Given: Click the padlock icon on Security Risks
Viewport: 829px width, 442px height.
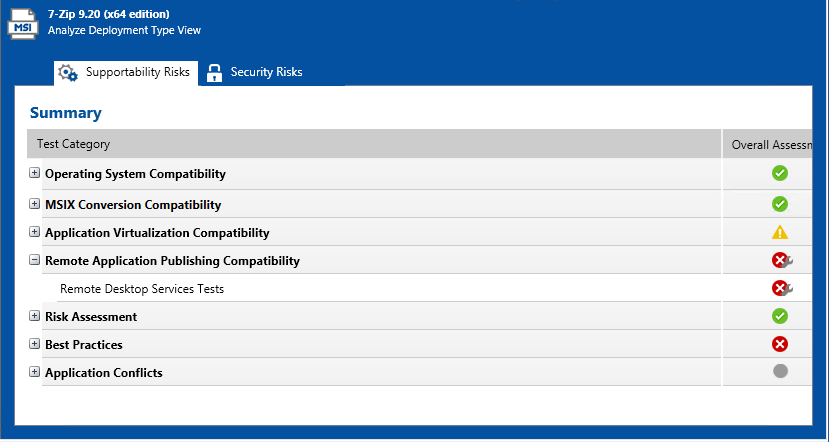Looking at the screenshot, I should [214, 72].
